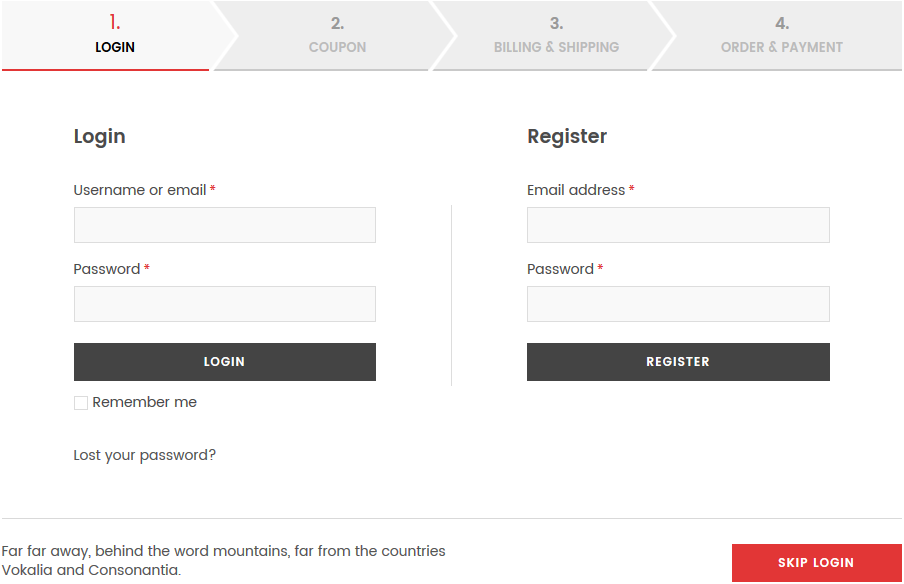Screen dimensions: 904x584
Task: Focus the Password field under Register
Action: (678, 303)
